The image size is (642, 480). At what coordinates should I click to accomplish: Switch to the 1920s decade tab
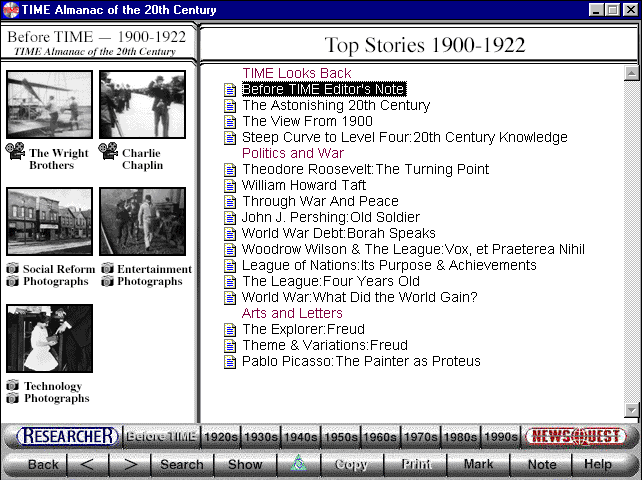click(221, 437)
